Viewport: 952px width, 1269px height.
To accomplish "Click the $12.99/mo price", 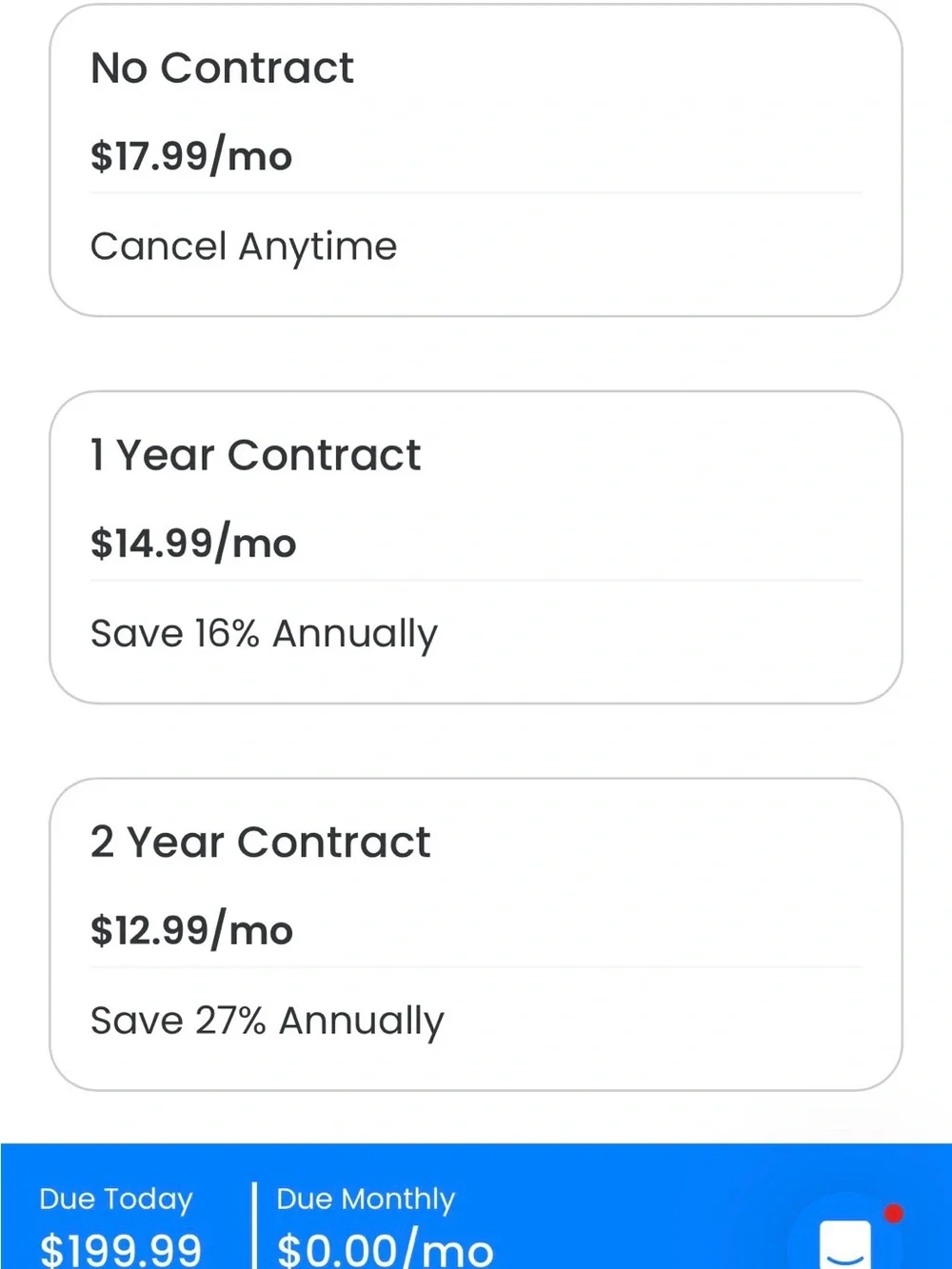I will pyautogui.click(x=191, y=930).
